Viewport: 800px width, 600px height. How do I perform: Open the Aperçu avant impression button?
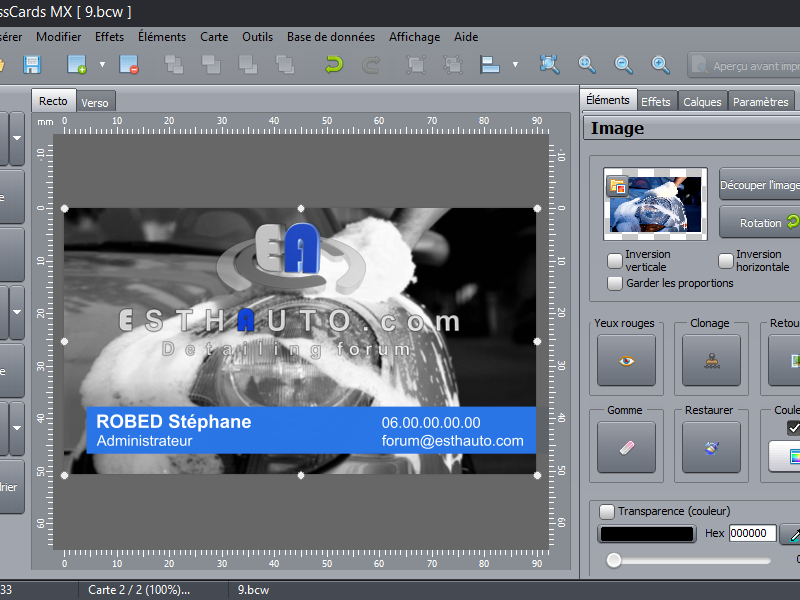pyautogui.click(x=744, y=65)
